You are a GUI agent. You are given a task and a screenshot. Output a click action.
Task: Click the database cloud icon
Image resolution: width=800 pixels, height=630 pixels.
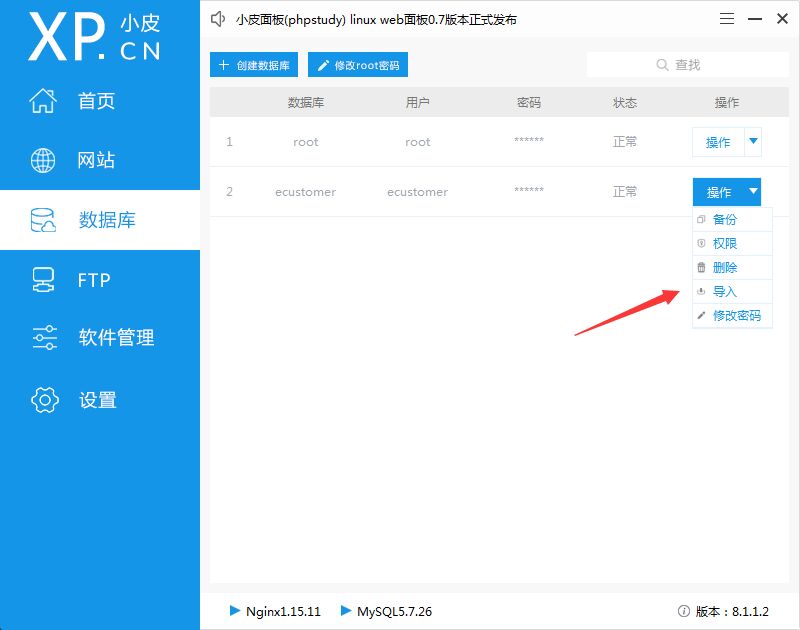tap(43, 220)
